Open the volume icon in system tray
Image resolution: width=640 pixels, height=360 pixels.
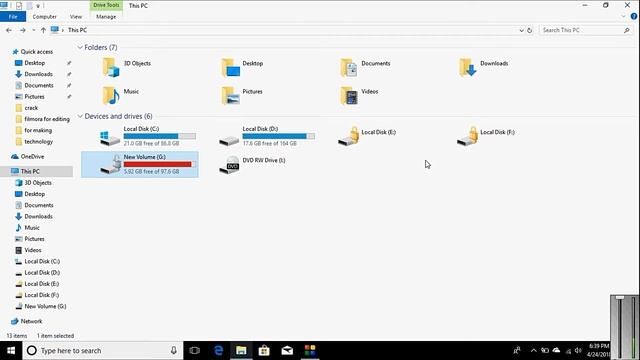578,351
